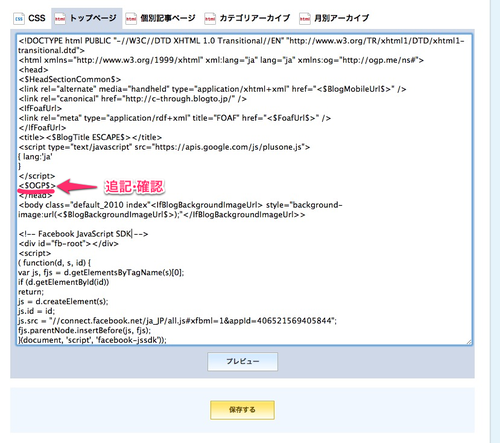Click the 月別アーカイブ html icon

pos(305,18)
